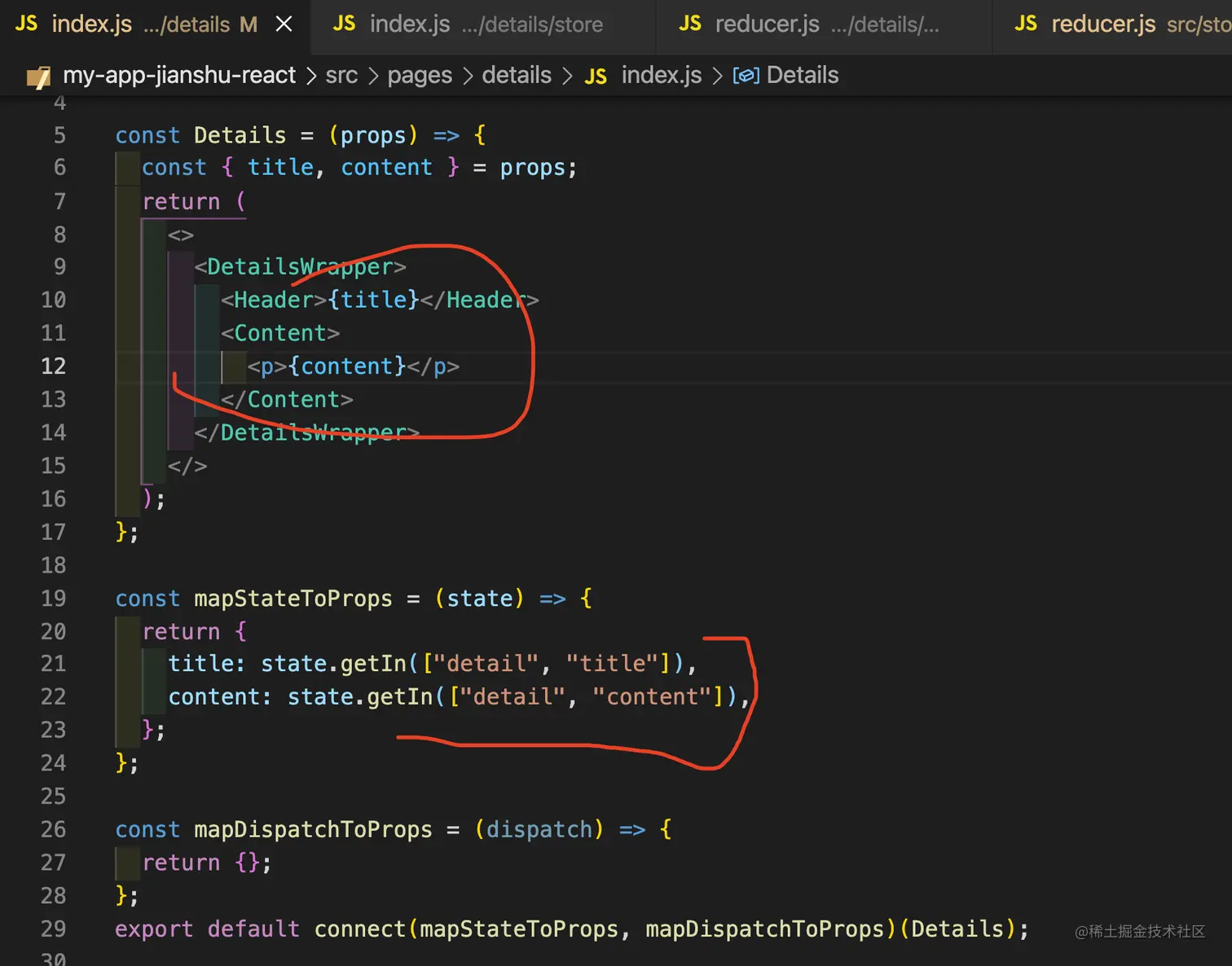
Task: Click the (state) parameter on line 19
Action: (479, 599)
